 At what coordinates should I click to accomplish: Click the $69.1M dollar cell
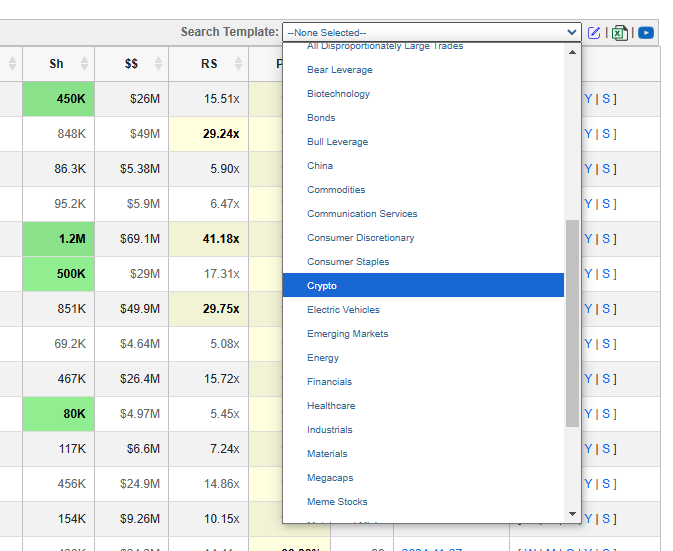pyautogui.click(x=132, y=239)
